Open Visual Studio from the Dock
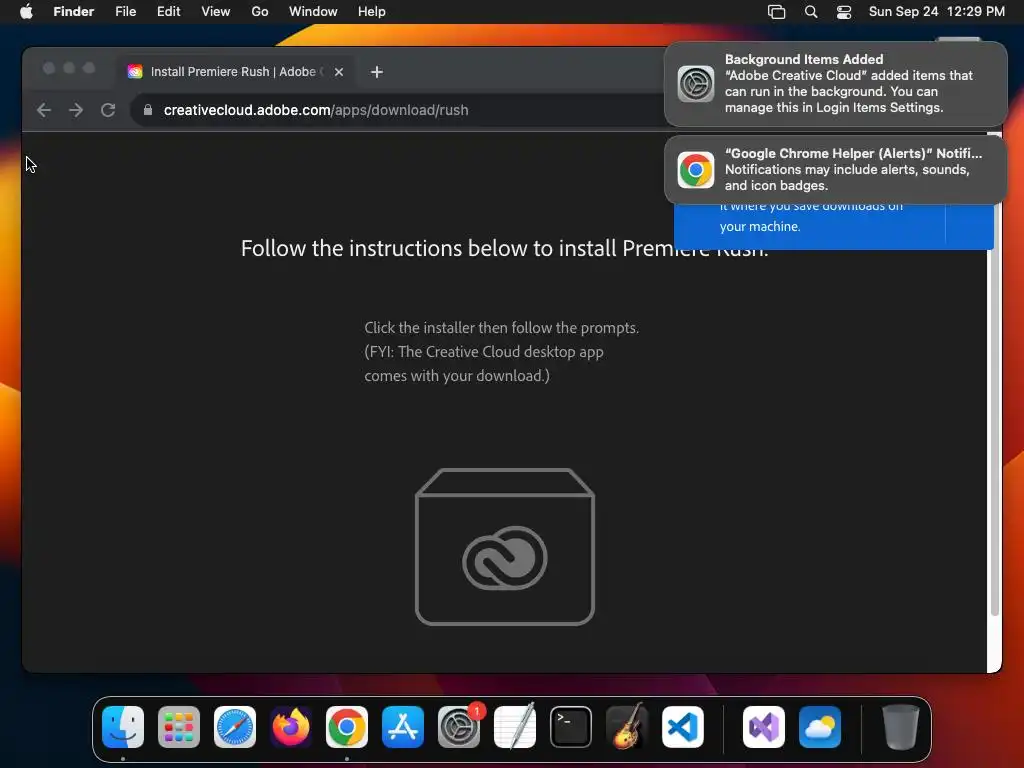Screen dimensions: 1024x768 click(x=764, y=727)
